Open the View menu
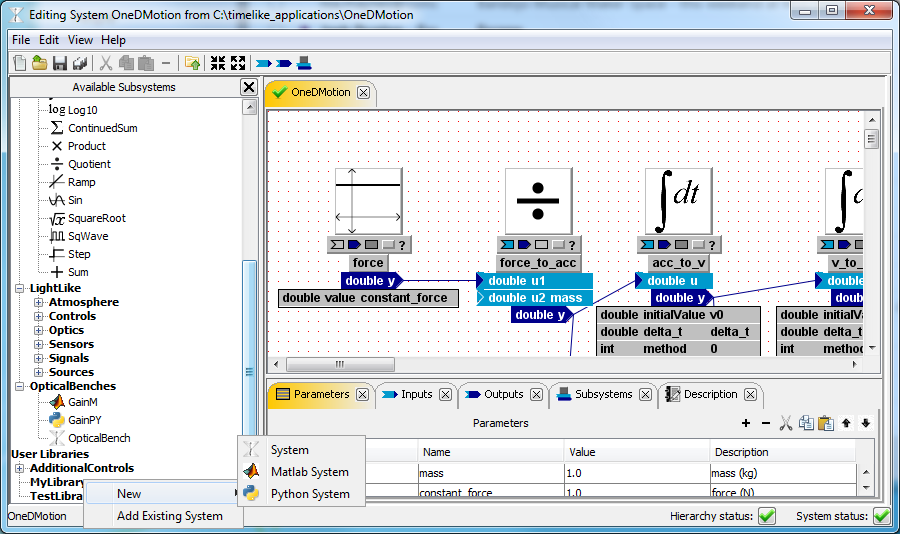This screenshot has height=534, width=900. tap(80, 40)
